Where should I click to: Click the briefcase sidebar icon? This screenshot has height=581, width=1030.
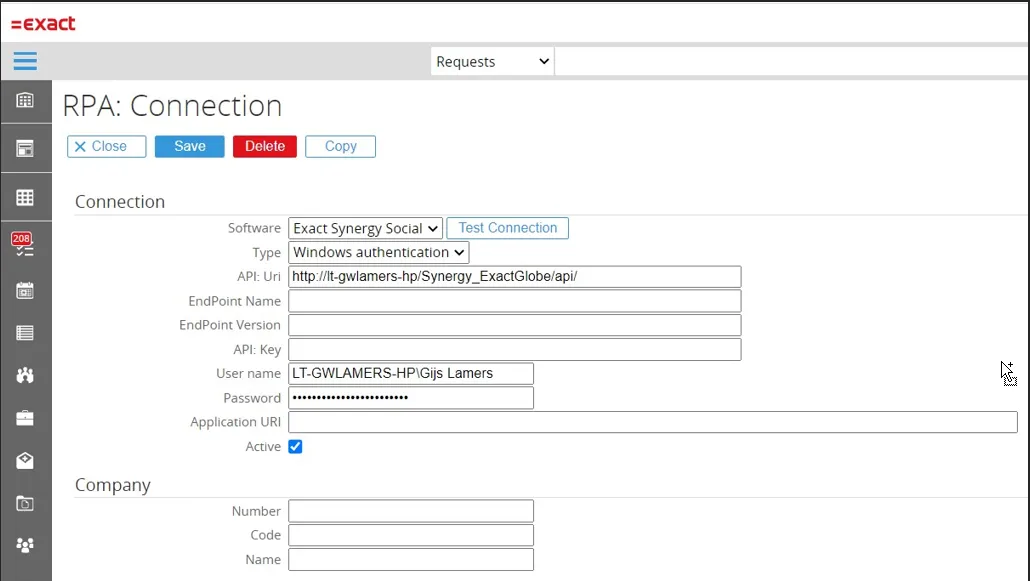tap(25, 418)
